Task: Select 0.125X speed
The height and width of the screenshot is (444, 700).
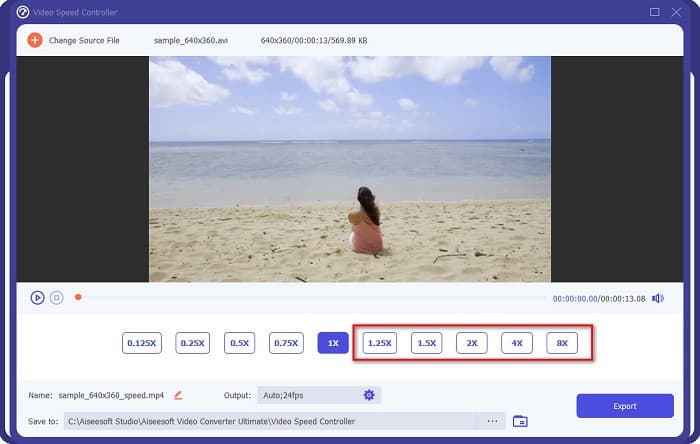Action: (x=142, y=343)
